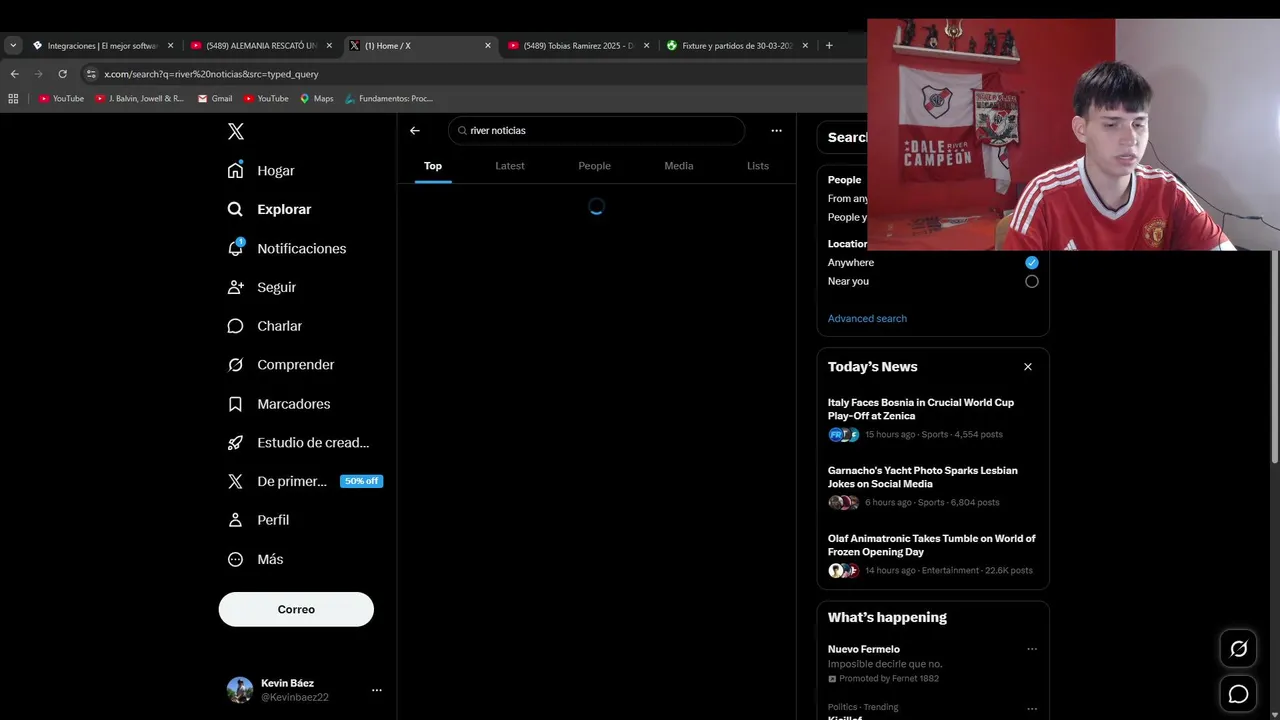This screenshot has height=720, width=1280.
Task: Click 'Location' filter heading text
Action: (x=847, y=243)
